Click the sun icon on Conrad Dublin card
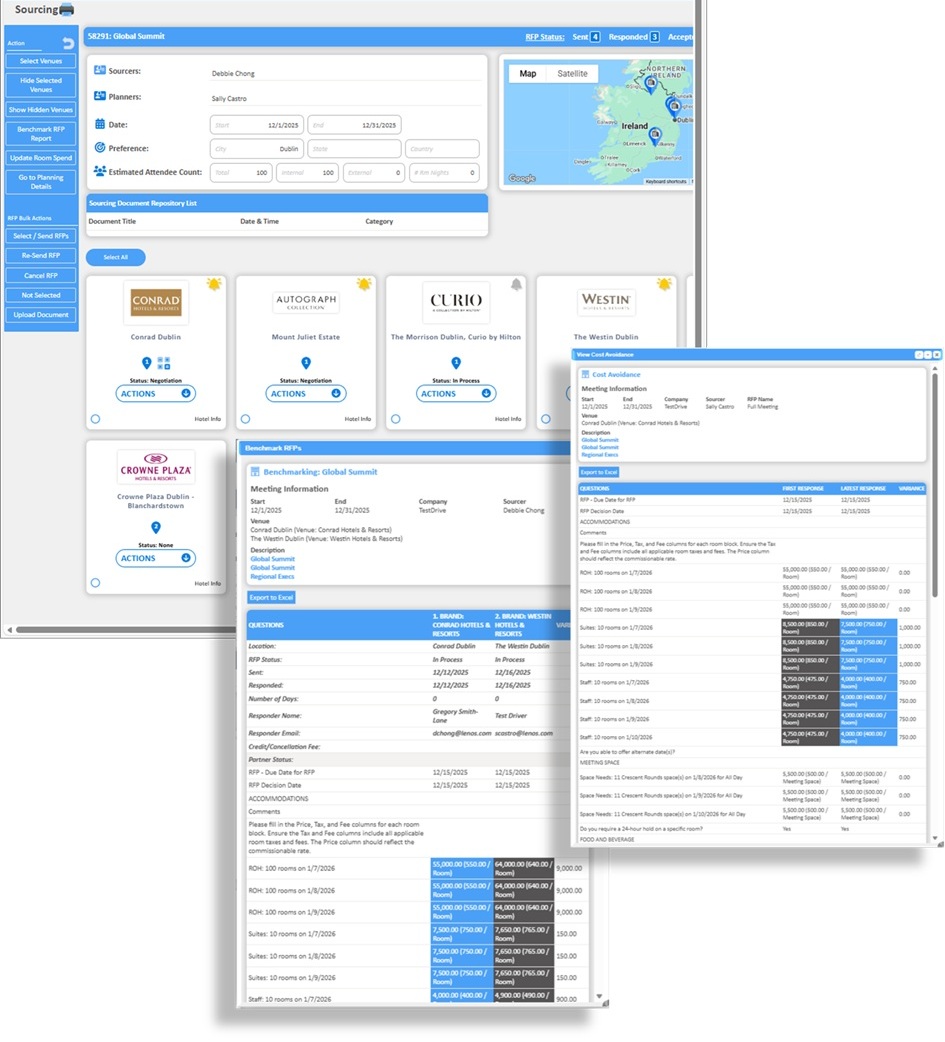Screen dimensions: 945x1042 pyautogui.click(x=213, y=285)
